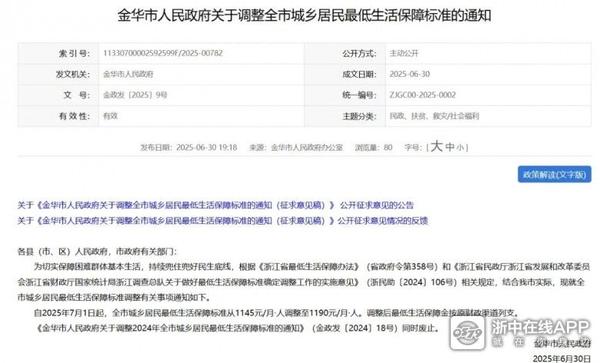
Task: Select issuing agency value 金华市人民政府
Action: 128,74
